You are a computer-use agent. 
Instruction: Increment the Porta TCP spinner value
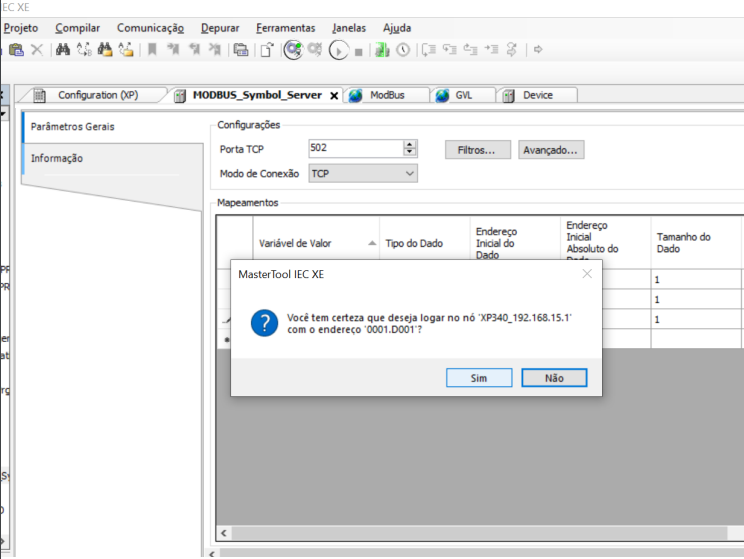pos(410,145)
